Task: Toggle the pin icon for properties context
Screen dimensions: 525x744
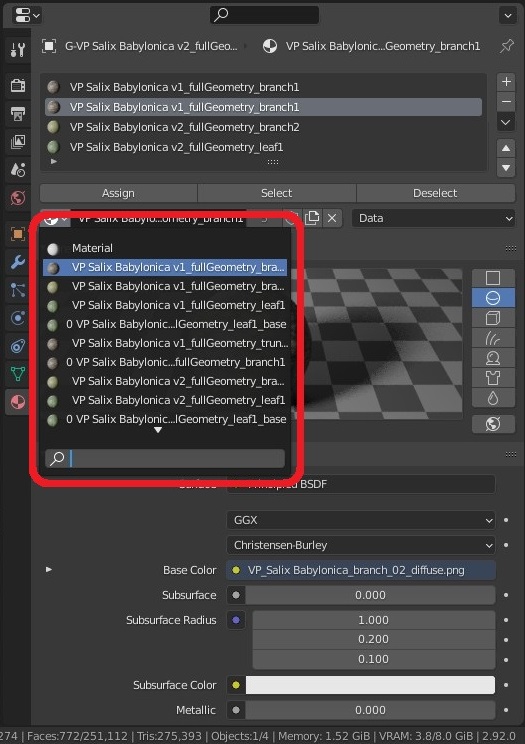Action: click(507, 46)
